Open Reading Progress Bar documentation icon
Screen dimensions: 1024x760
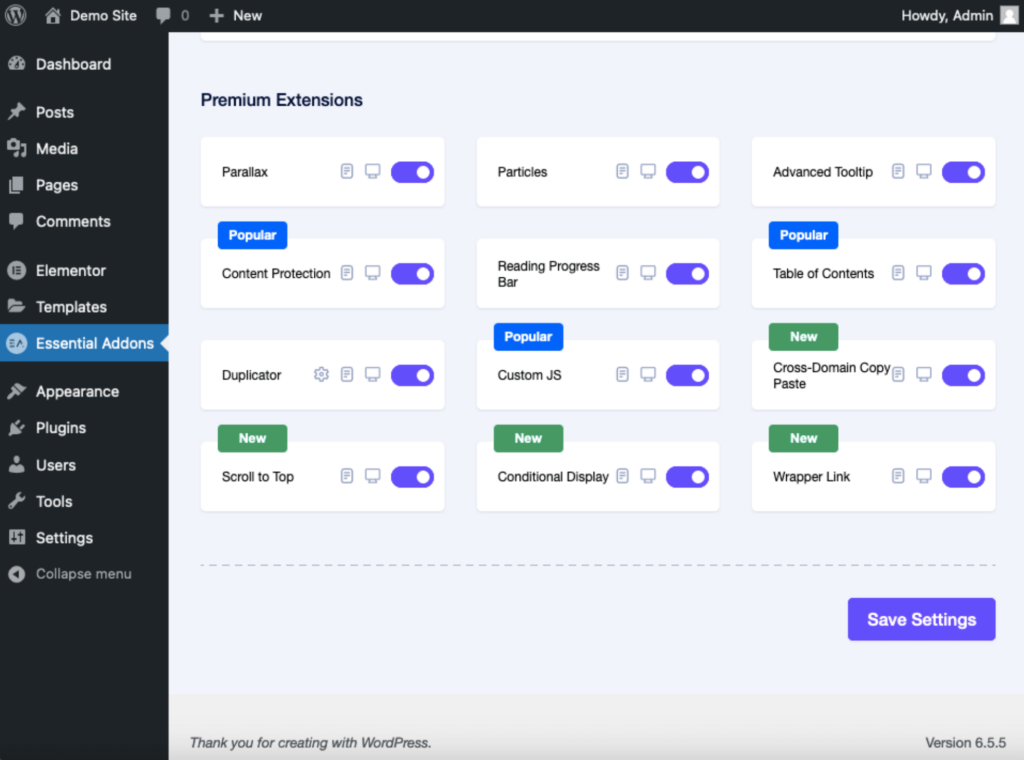click(x=622, y=273)
